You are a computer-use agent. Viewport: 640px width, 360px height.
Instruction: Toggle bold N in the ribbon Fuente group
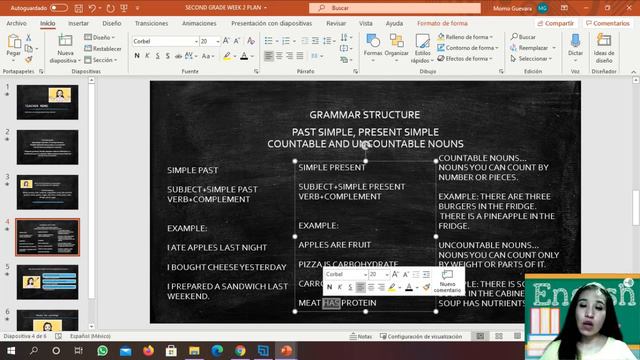pos(137,56)
